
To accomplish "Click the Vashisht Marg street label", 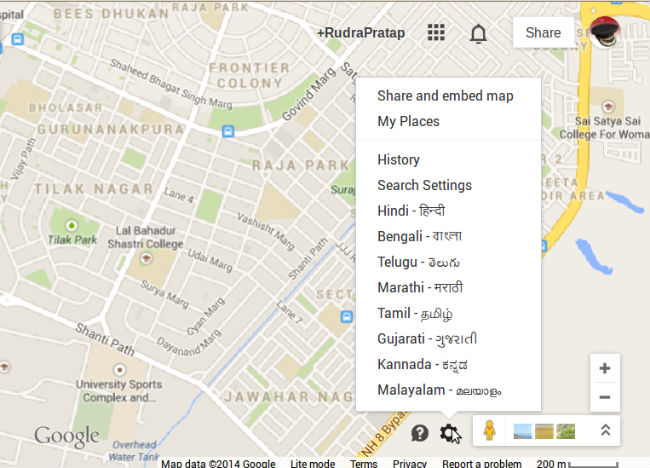I will click(266, 231).
